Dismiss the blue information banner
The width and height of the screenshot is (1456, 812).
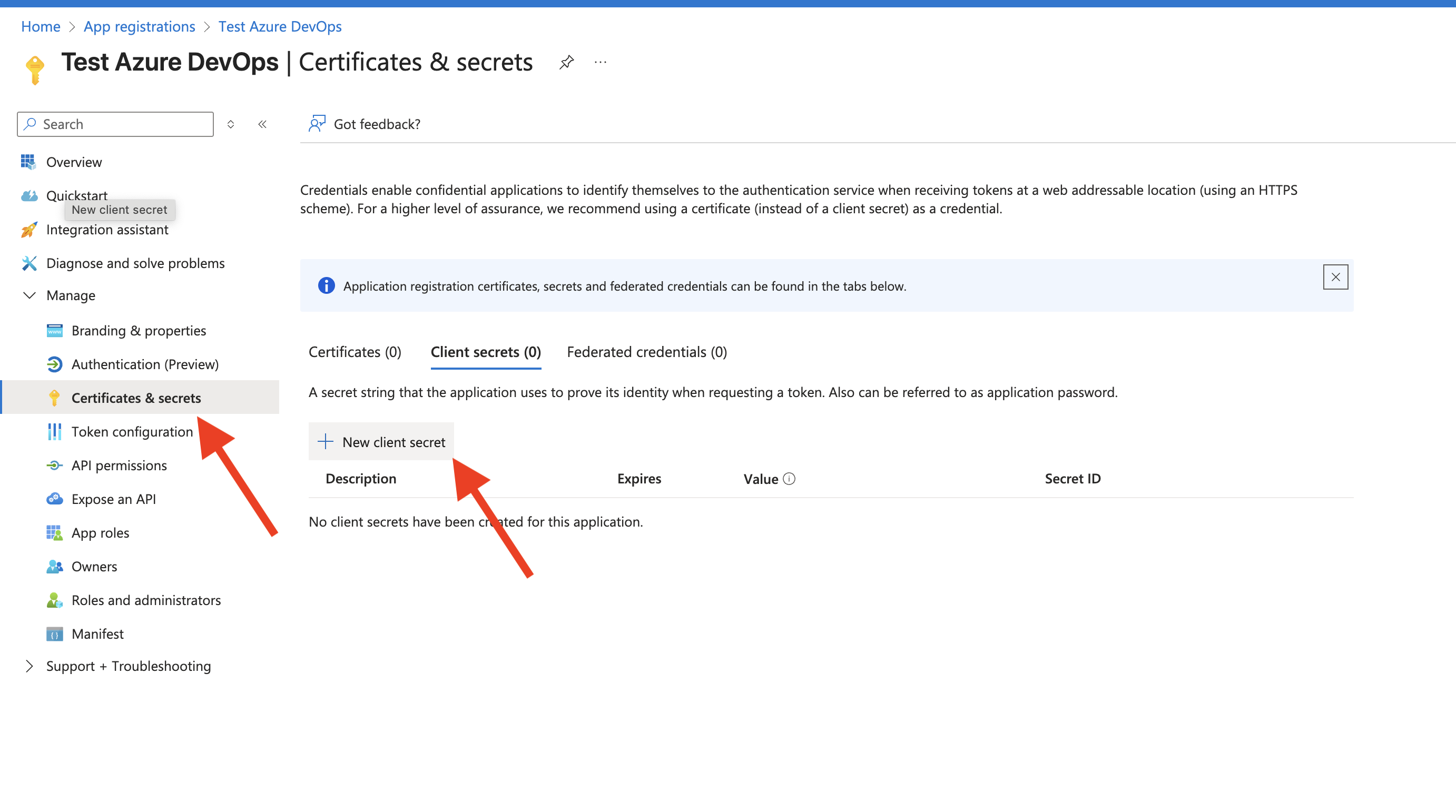[1335, 277]
